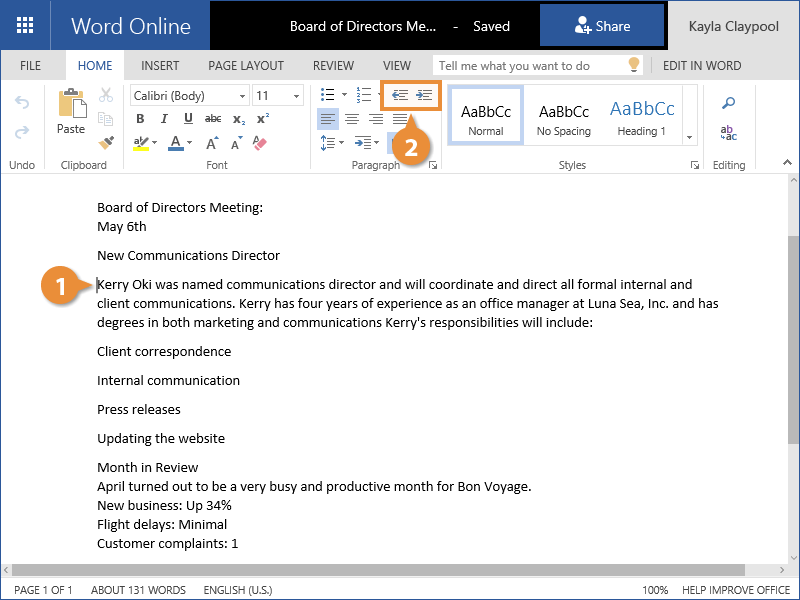Image resolution: width=800 pixels, height=600 pixels.
Task: Expand the Styles gallery arrow
Action: pyautogui.click(x=689, y=137)
